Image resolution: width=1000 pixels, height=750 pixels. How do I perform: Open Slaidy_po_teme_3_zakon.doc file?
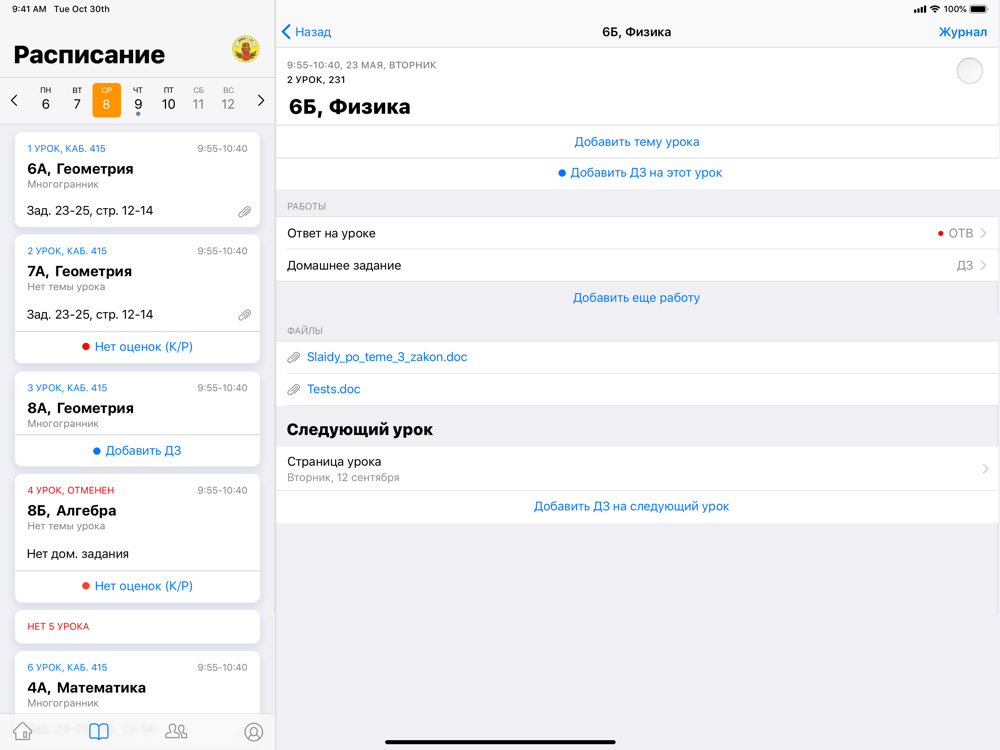click(x=386, y=357)
